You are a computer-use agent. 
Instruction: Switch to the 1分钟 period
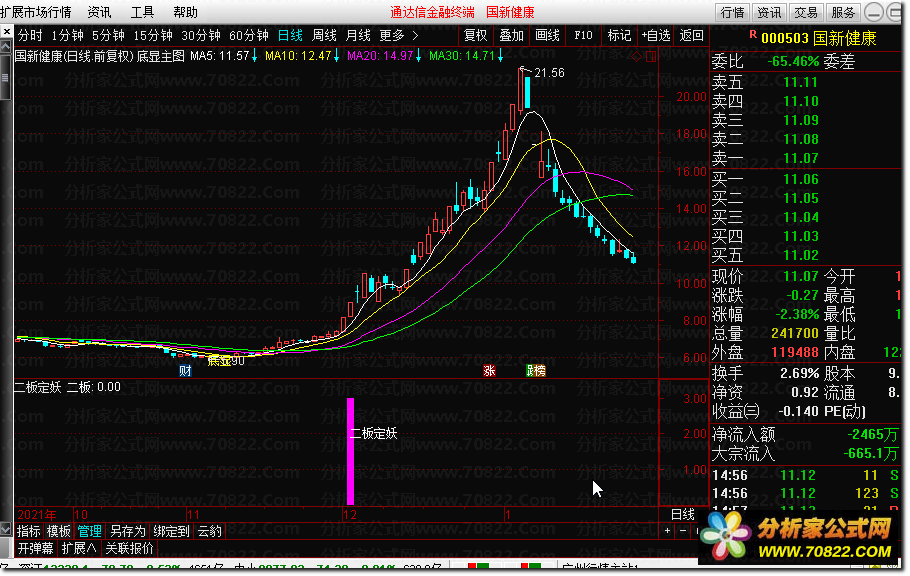tap(68, 36)
